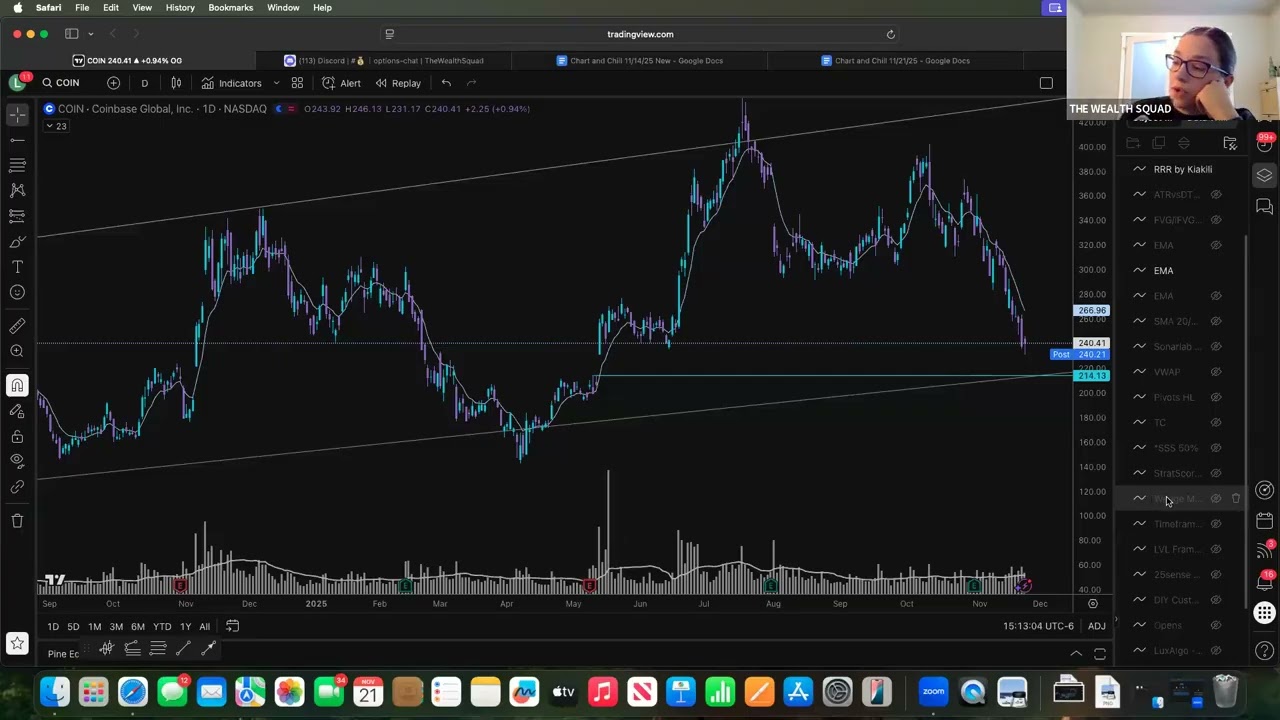Open the notifications bell icon

click(x=1265, y=582)
